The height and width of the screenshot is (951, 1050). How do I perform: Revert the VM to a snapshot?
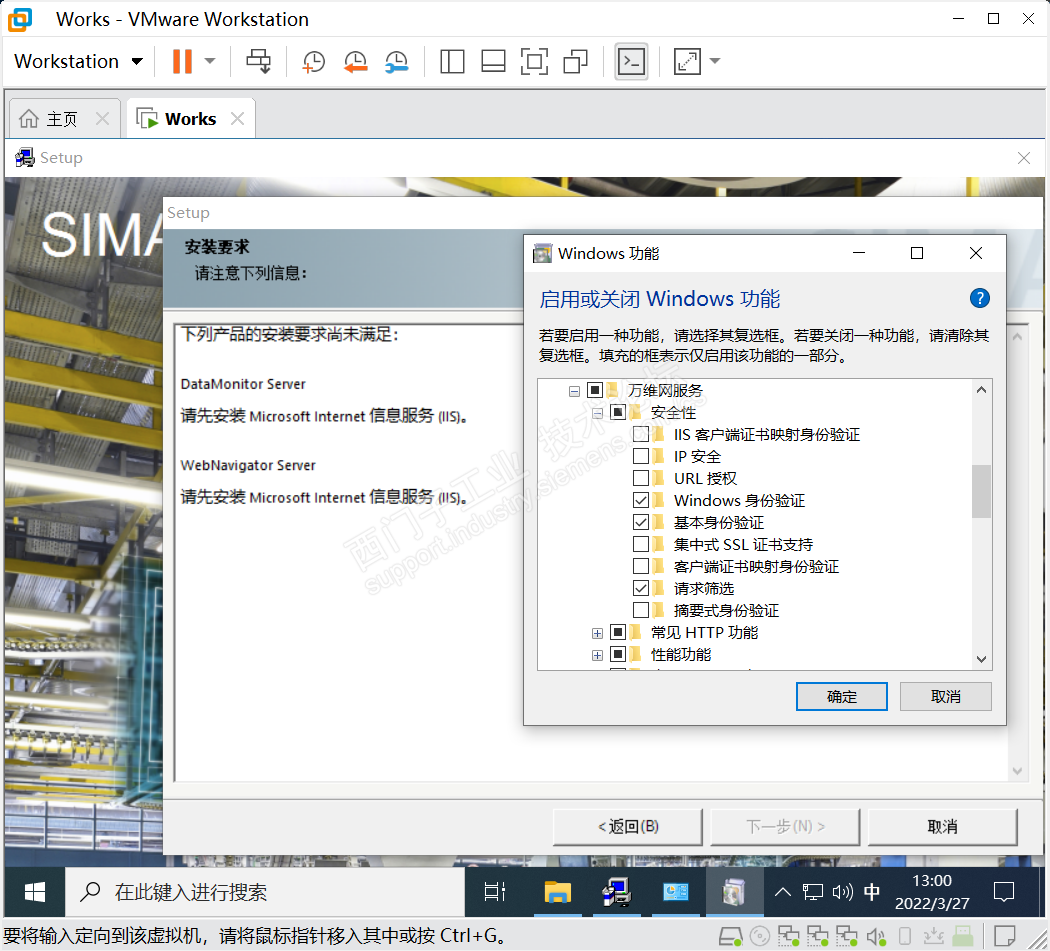pos(356,61)
